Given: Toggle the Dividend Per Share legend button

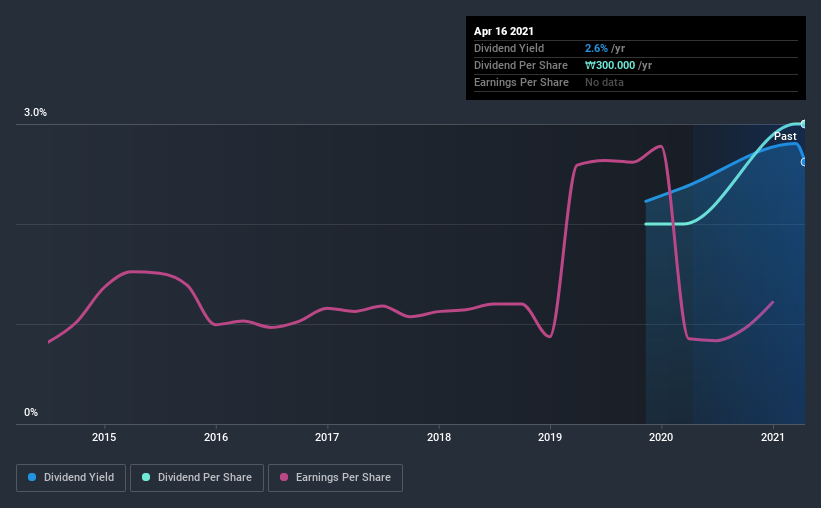Looking at the screenshot, I should tap(197, 478).
